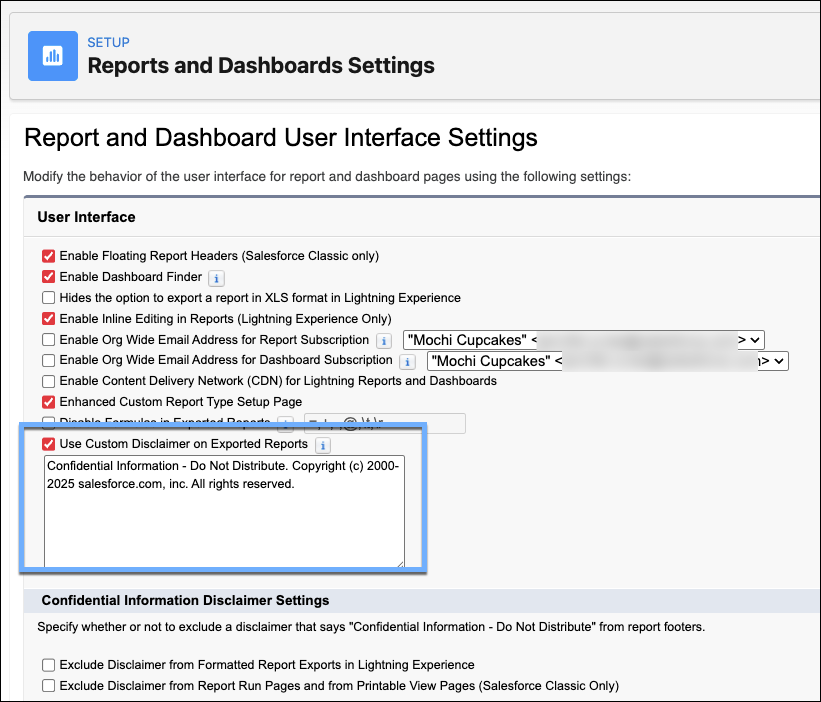Check Enable Content Delivery Network (CDN)
This screenshot has height=702, width=821.
47,381
